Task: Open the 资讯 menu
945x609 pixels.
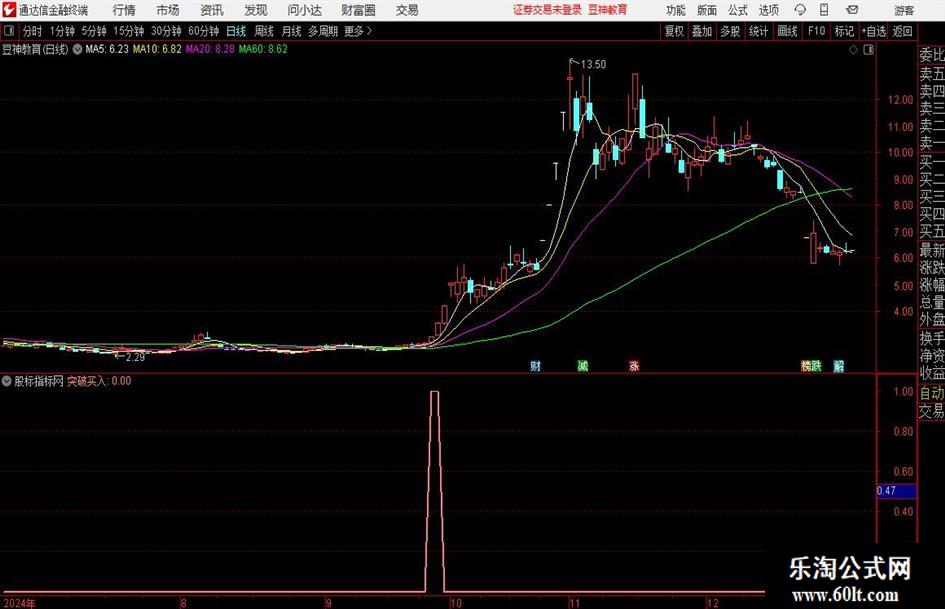Action: click(212, 10)
